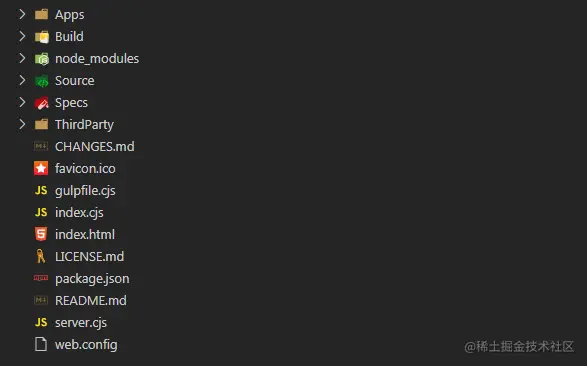This screenshot has height=366, width=587.
Task: Click the Build folder icon
Action: coord(42,37)
